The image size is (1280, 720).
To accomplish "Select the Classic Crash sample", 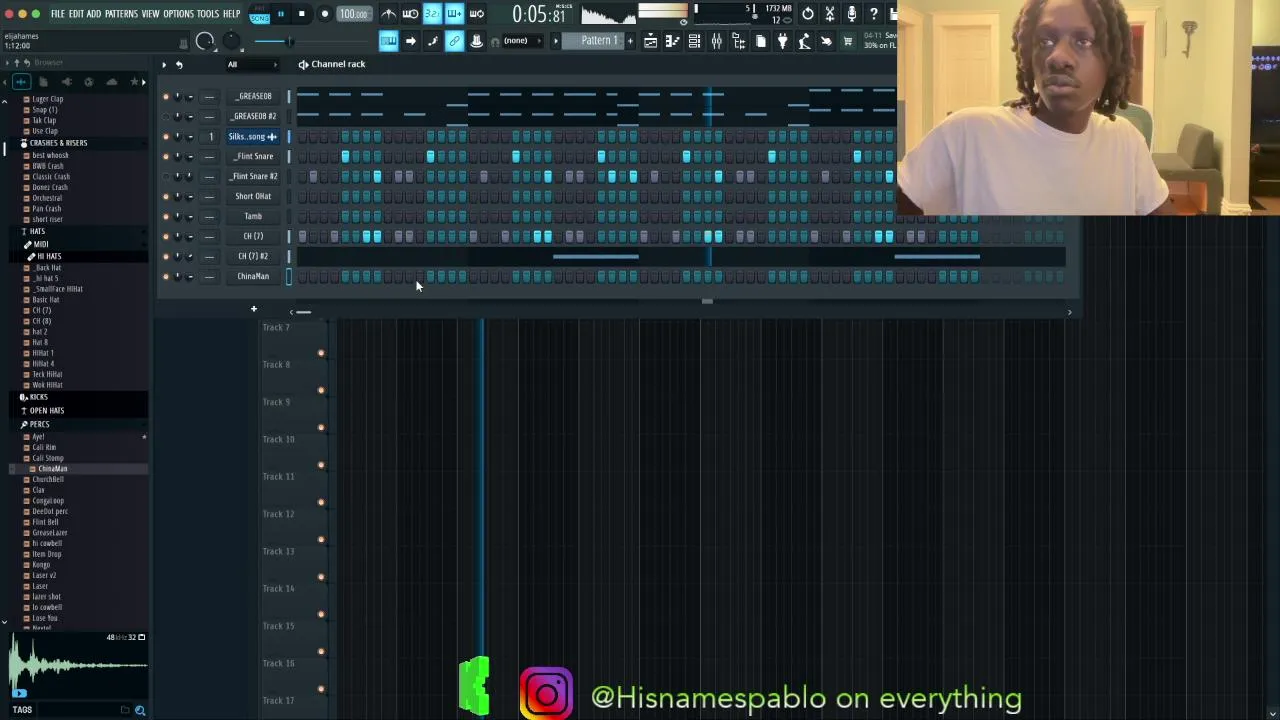I will pos(50,177).
